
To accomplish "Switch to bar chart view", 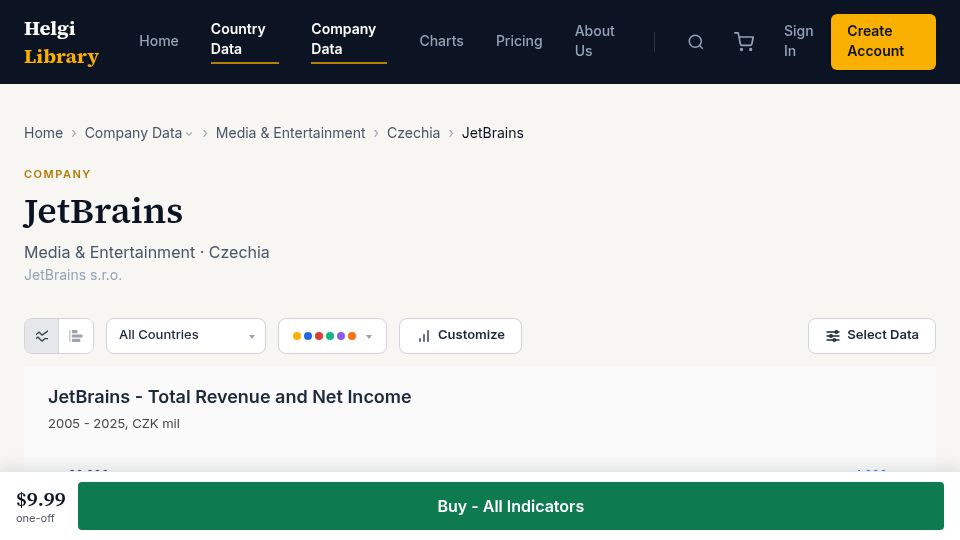I will pyautogui.click(x=76, y=336).
